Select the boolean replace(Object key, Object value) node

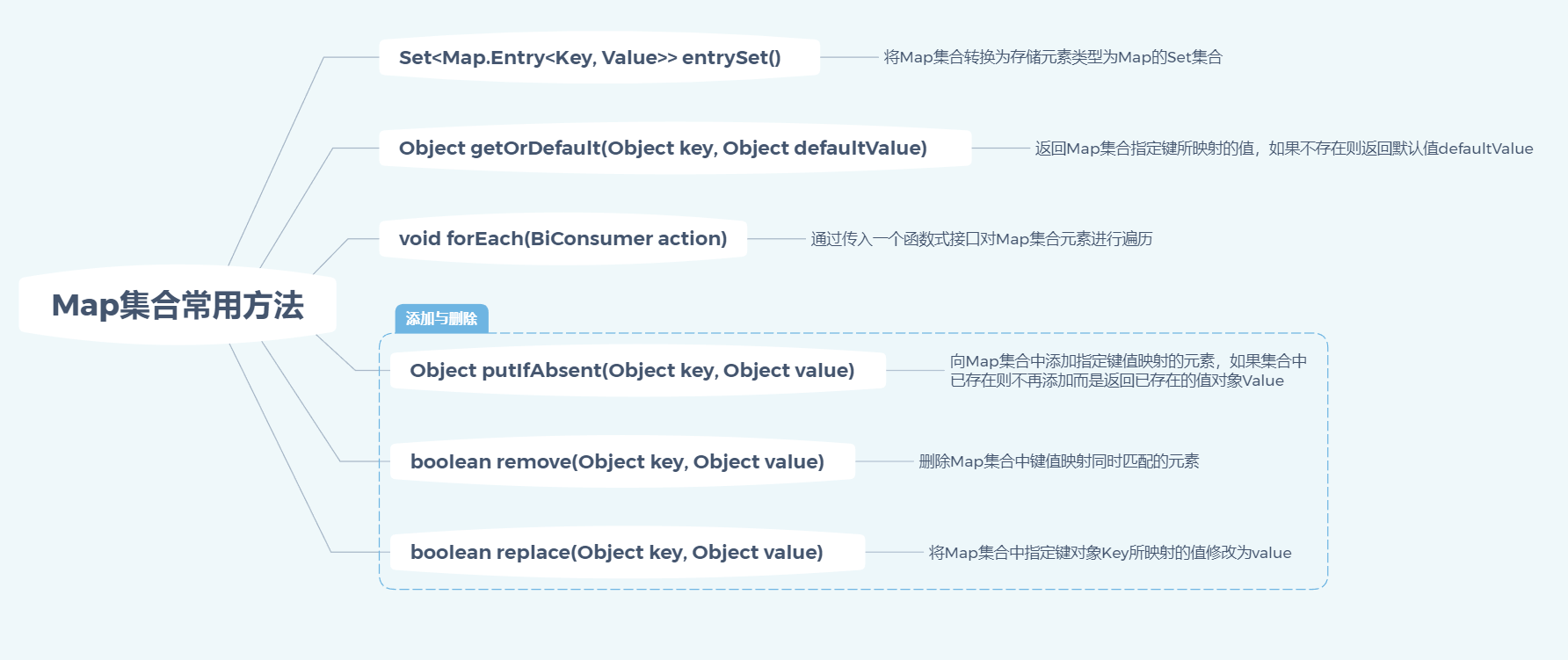pos(627,552)
